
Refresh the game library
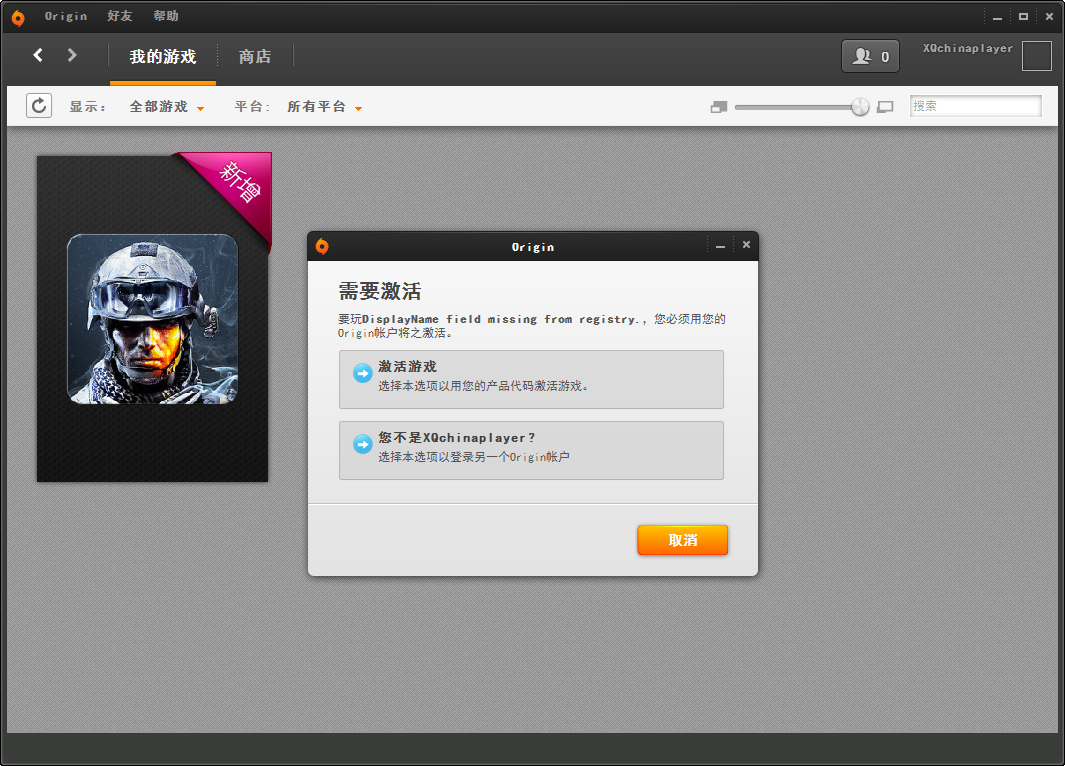39,106
